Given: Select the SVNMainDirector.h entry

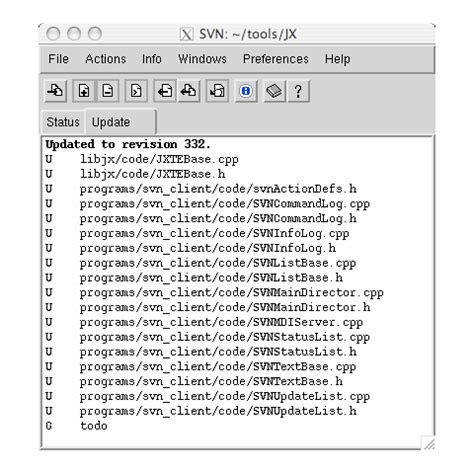Looking at the screenshot, I should coord(208,307).
